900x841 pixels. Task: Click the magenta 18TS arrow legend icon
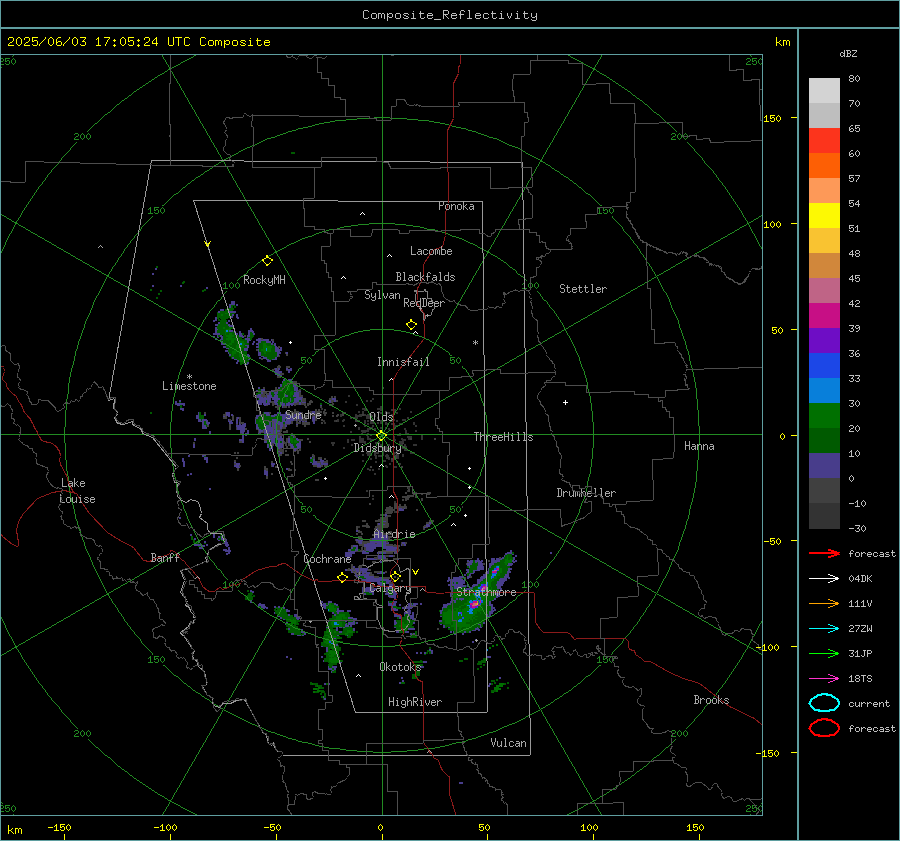click(824, 679)
